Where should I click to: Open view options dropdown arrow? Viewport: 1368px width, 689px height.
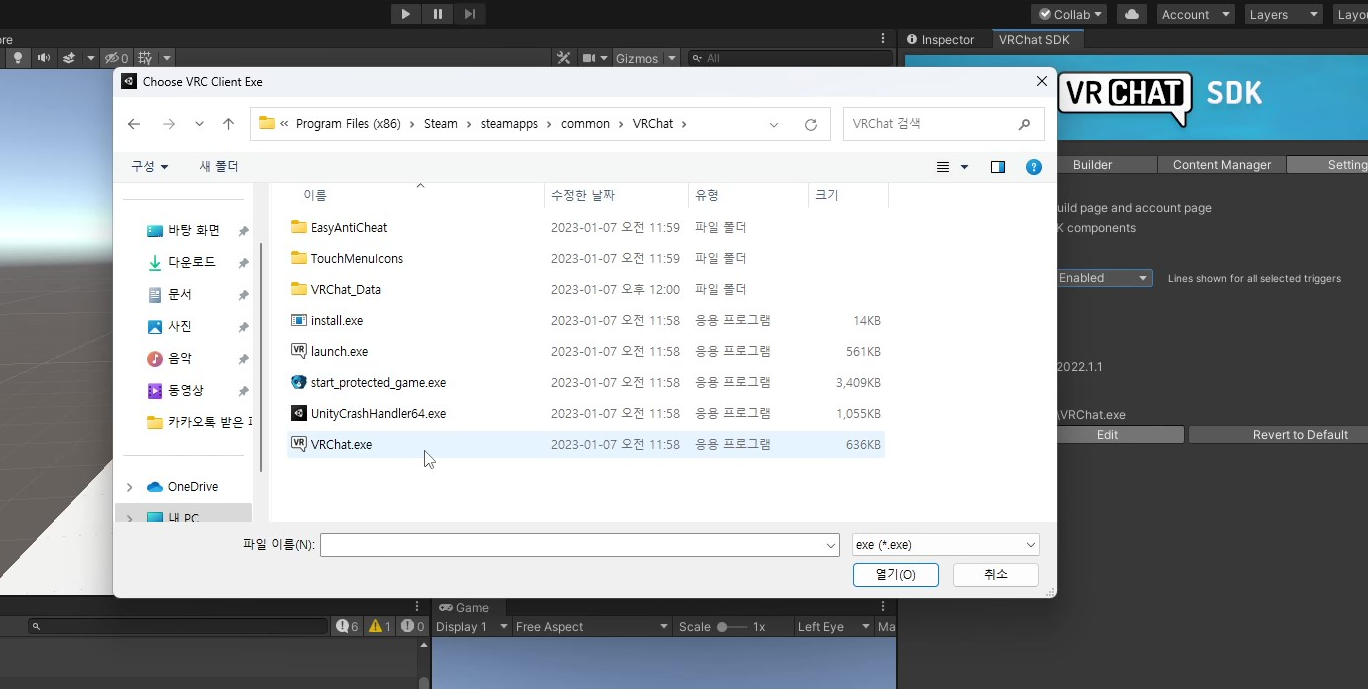click(965, 167)
